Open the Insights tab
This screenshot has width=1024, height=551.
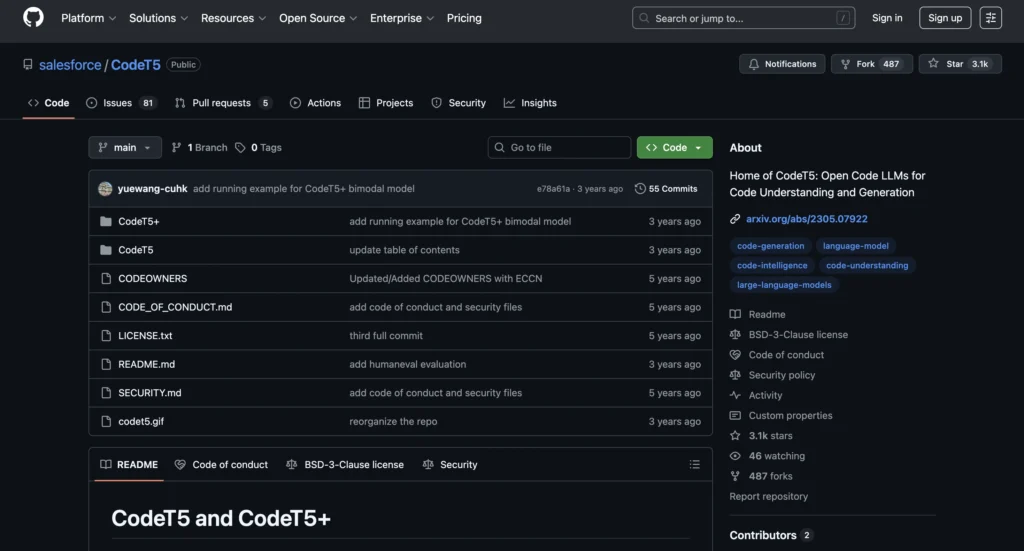[x=530, y=103]
